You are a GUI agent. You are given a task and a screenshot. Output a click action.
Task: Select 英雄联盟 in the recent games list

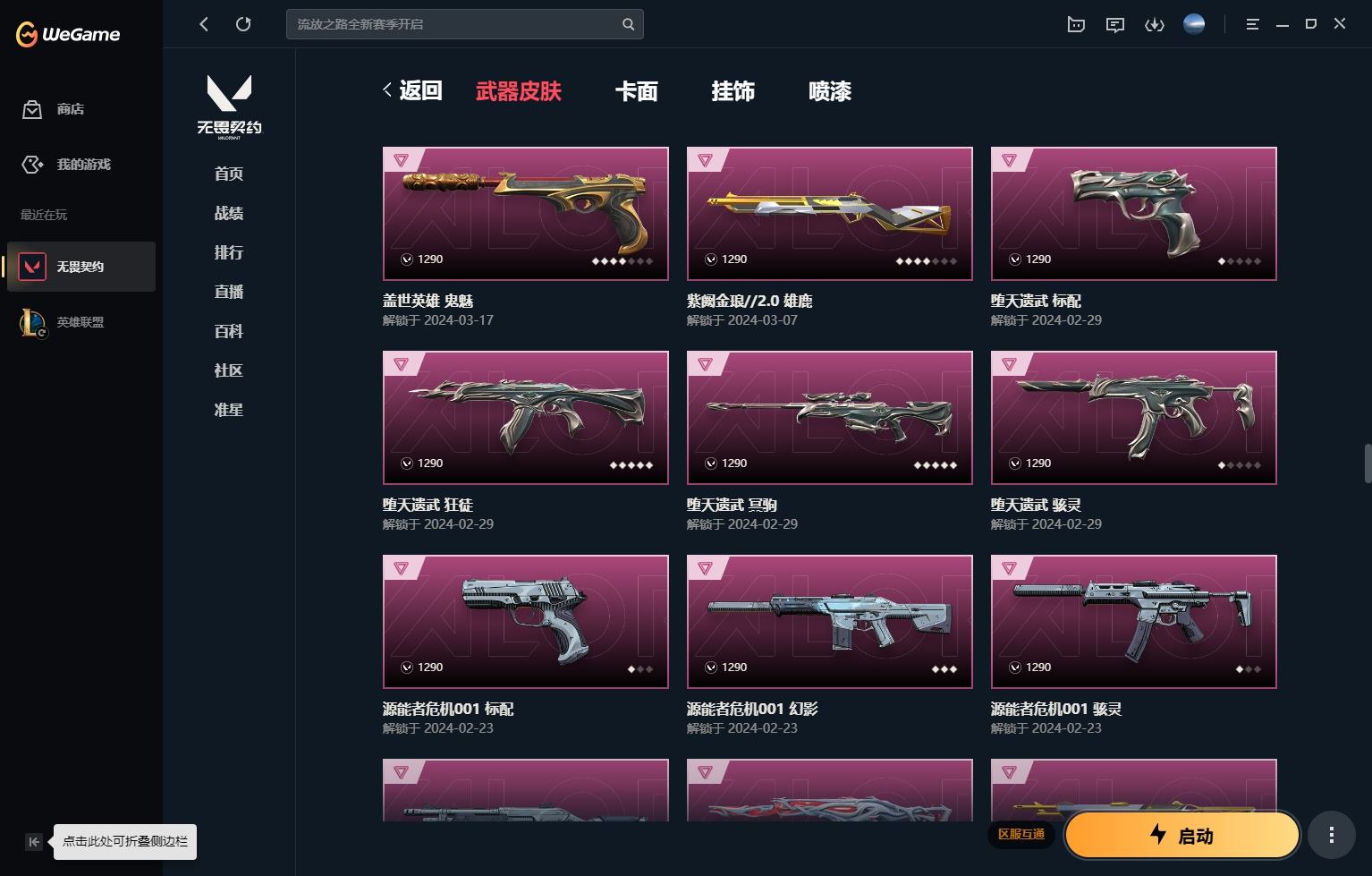[x=80, y=322]
